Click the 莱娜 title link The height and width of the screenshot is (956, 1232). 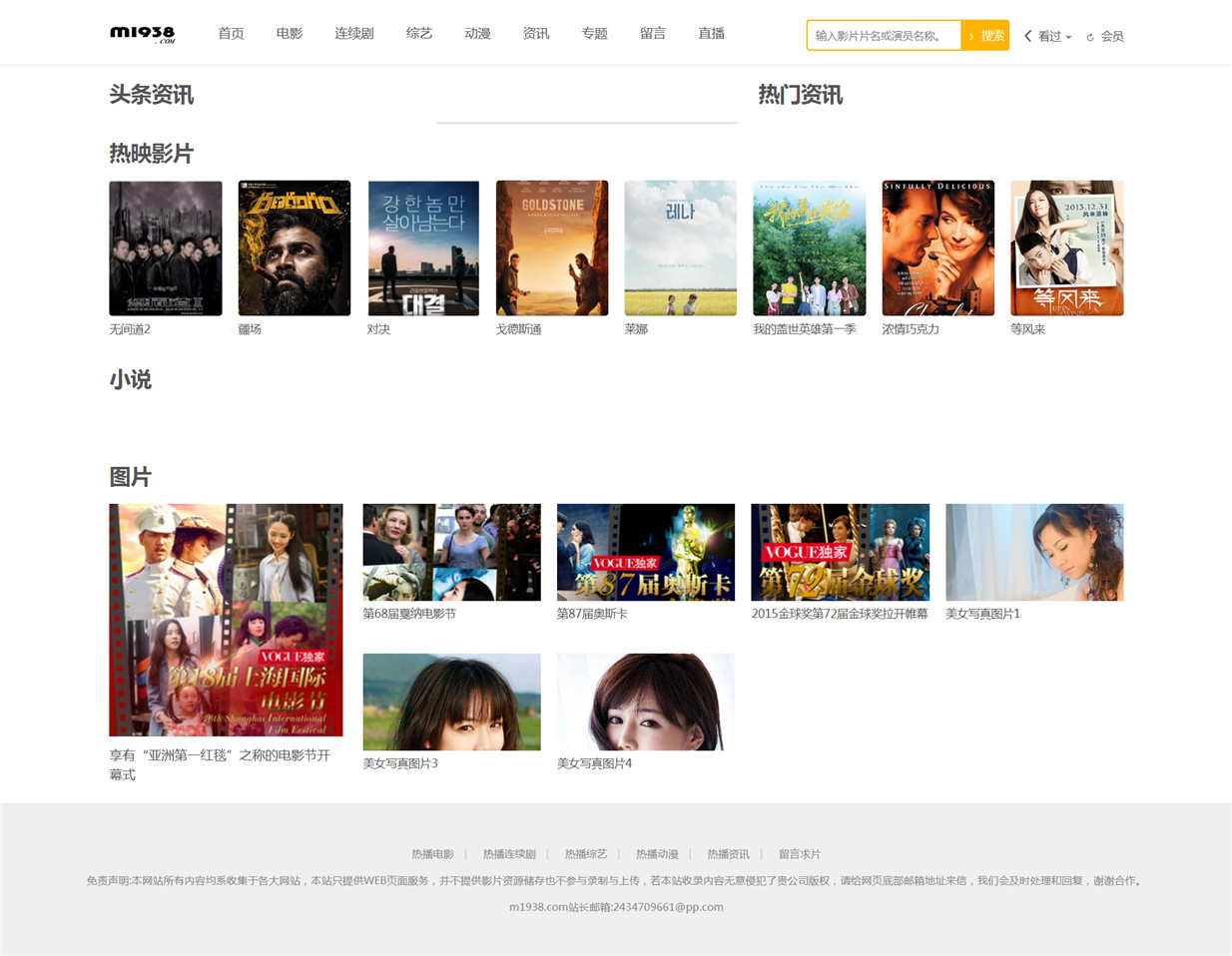coord(636,329)
